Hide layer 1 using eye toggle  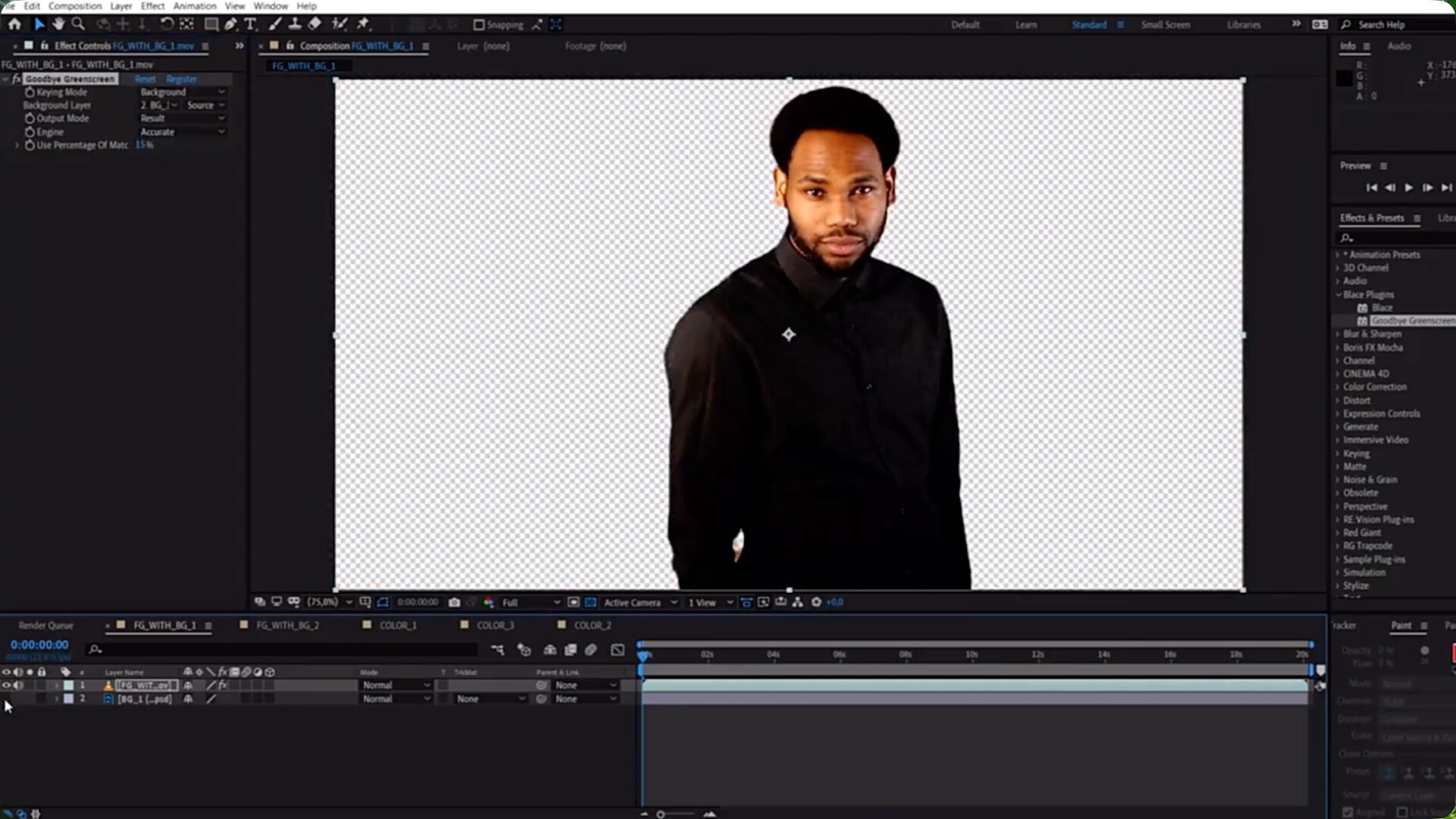click(6, 686)
